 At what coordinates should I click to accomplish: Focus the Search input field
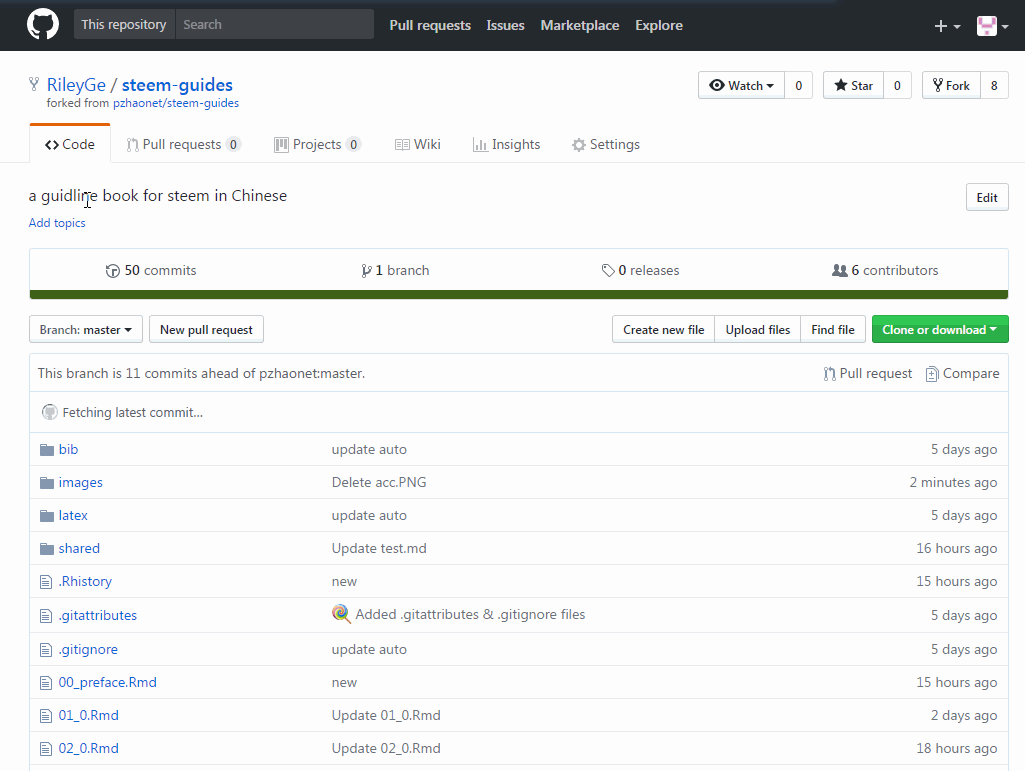275,24
